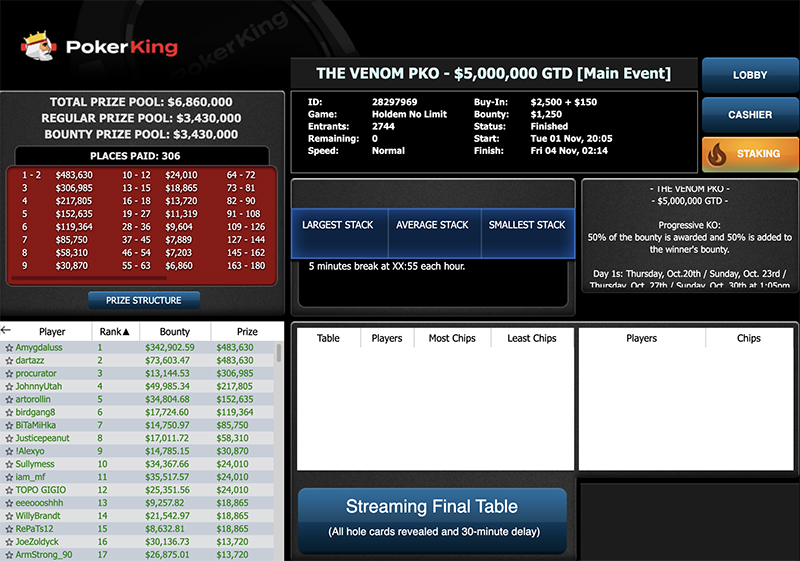Open the Lobby
This screenshot has width=800, height=561.
750,75
